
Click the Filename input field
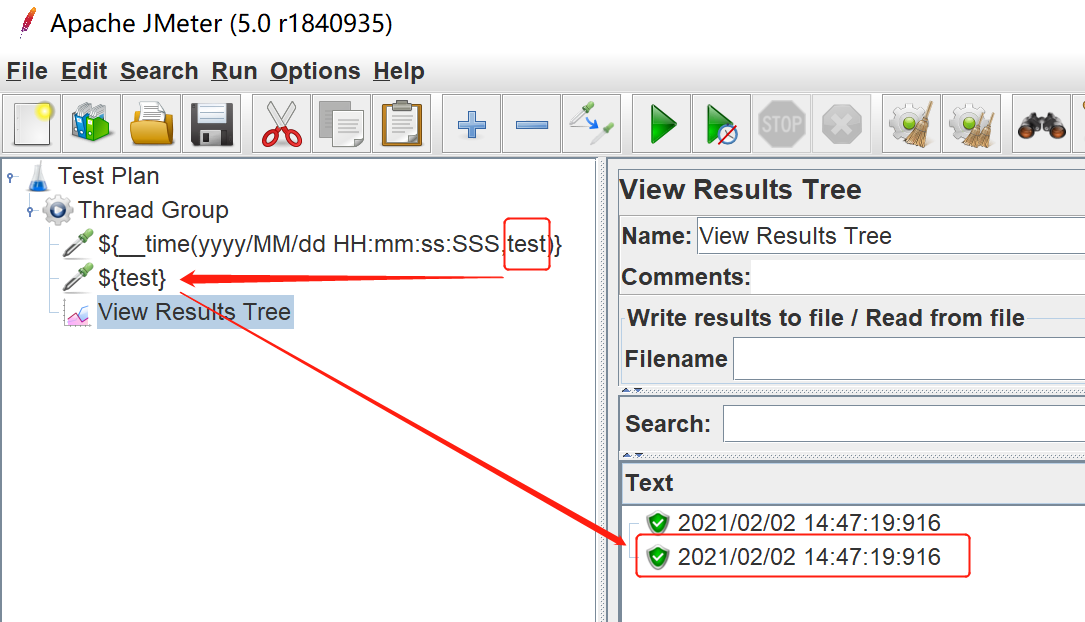click(909, 358)
